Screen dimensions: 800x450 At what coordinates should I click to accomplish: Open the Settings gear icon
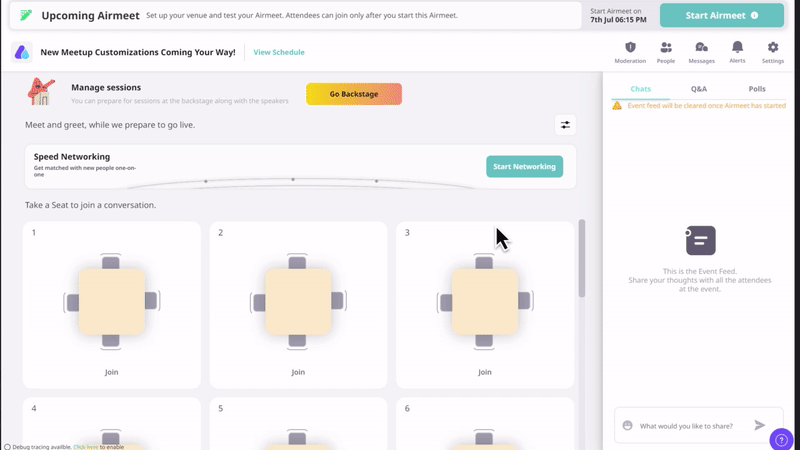(773, 47)
